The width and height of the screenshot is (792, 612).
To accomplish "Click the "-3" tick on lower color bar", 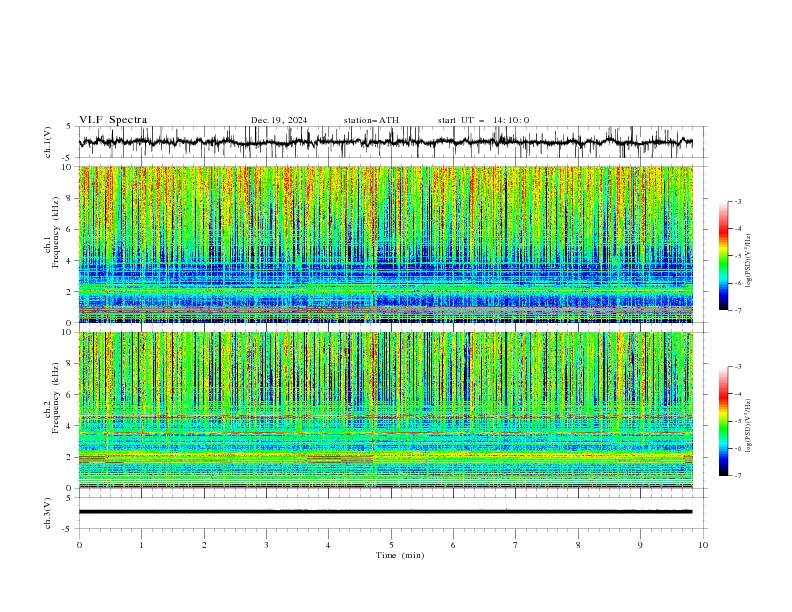I will point(738,367).
